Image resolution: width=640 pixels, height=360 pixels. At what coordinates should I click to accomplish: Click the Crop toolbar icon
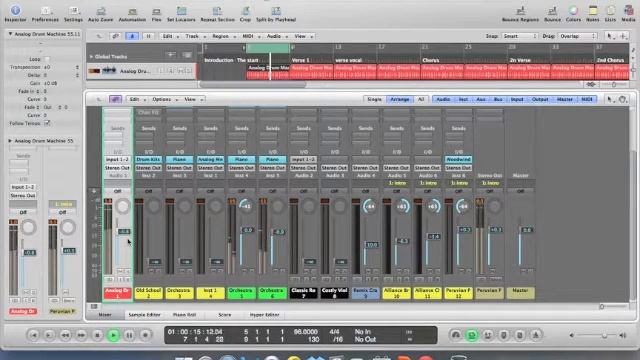click(245, 13)
